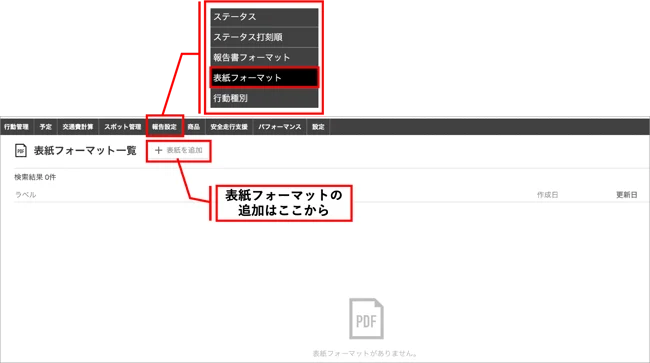Open the 設定 tab
The width and height of the screenshot is (650, 363).
(x=318, y=127)
